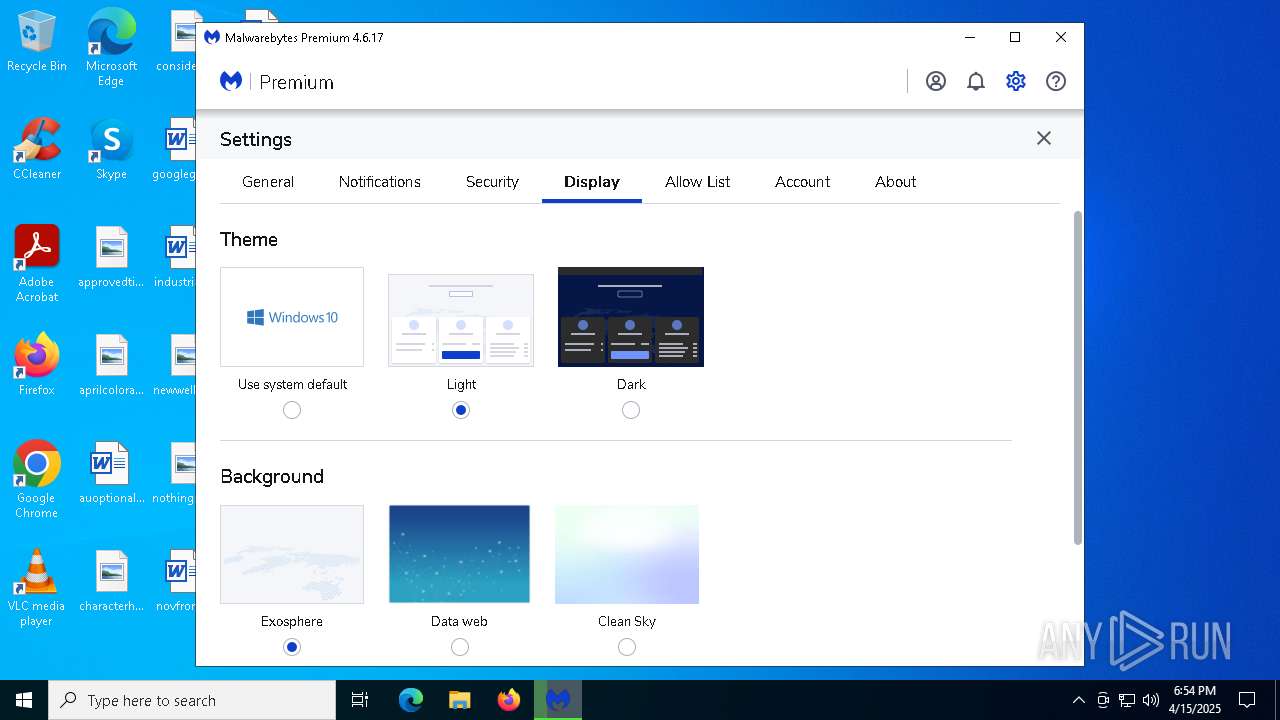Open the notifications bell icon

pyautogui.click(x=976, y=82)
